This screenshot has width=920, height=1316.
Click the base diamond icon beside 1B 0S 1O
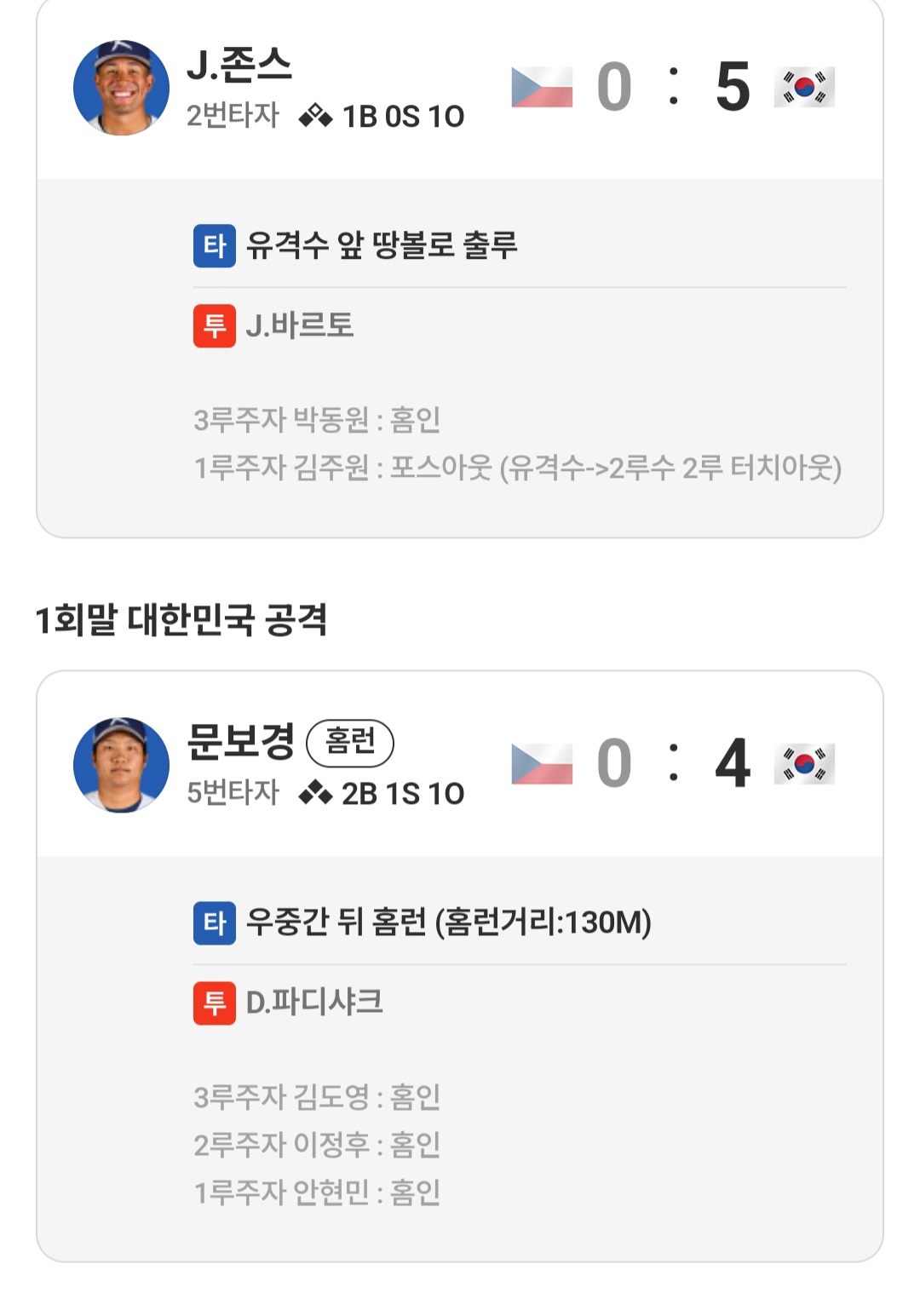tap(315, 116)
